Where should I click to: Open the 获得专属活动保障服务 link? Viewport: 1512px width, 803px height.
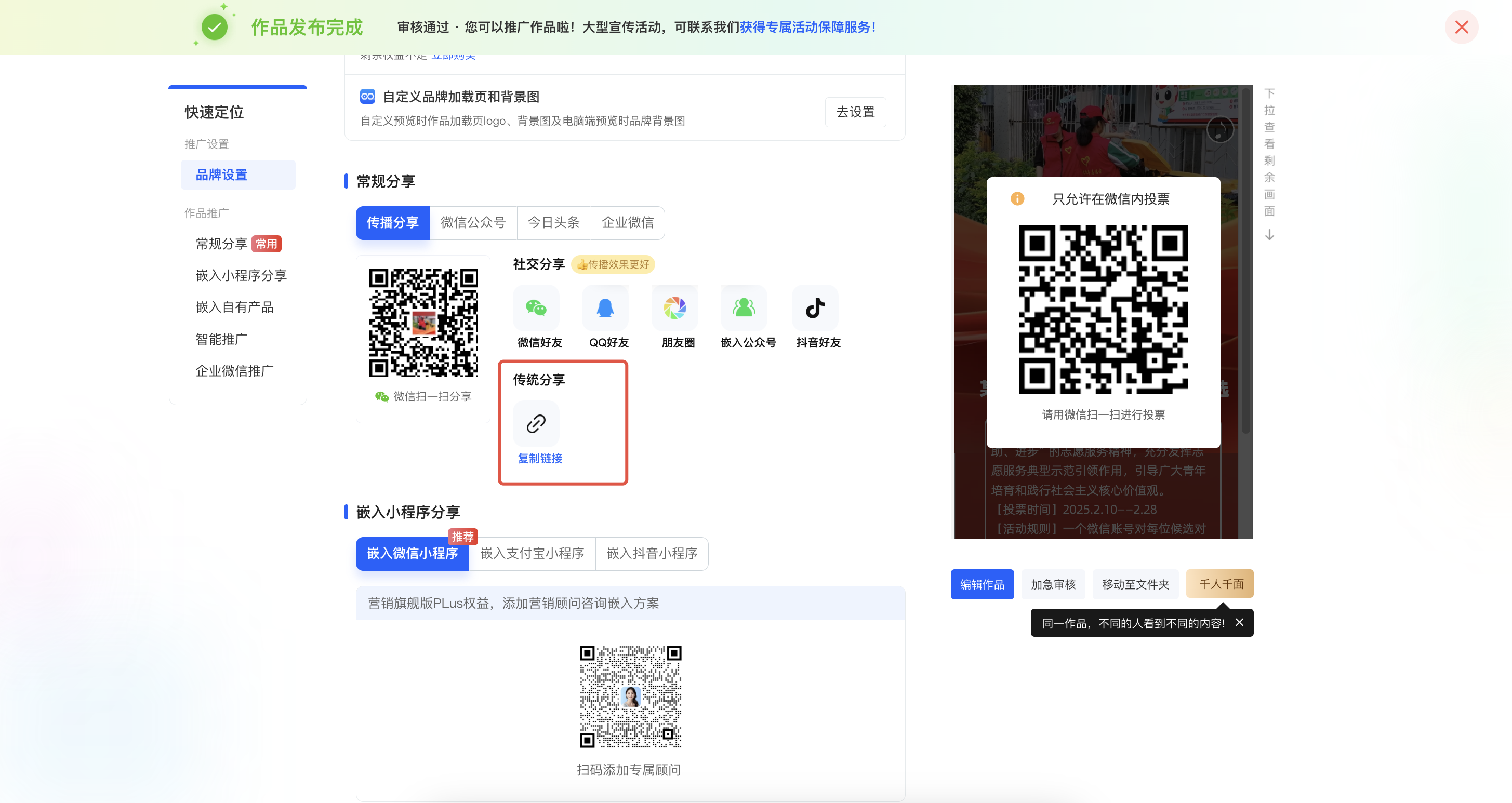coord(807,27)
